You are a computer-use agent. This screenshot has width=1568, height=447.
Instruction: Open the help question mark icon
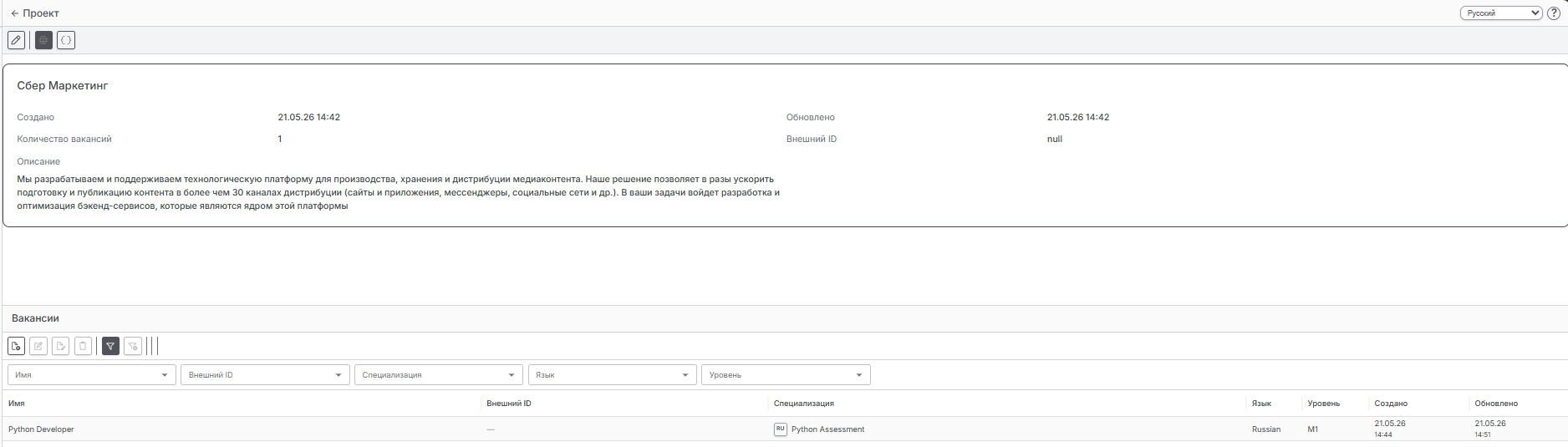[1554, 13]
